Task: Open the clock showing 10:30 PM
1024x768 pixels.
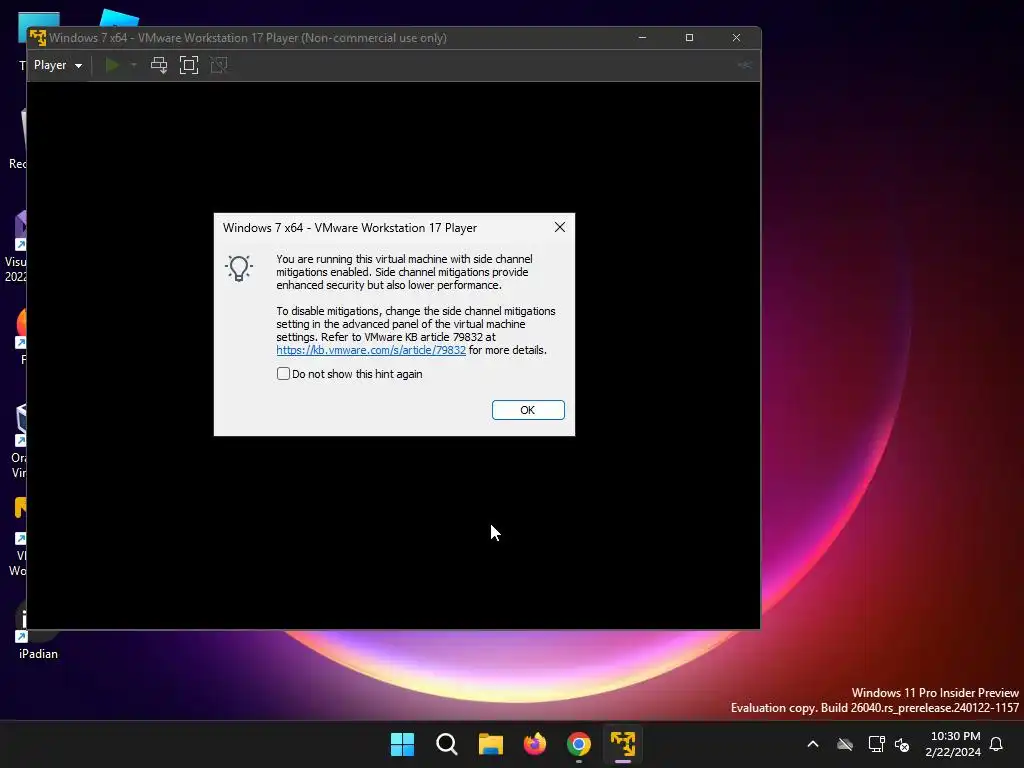Action: [953, 744]
